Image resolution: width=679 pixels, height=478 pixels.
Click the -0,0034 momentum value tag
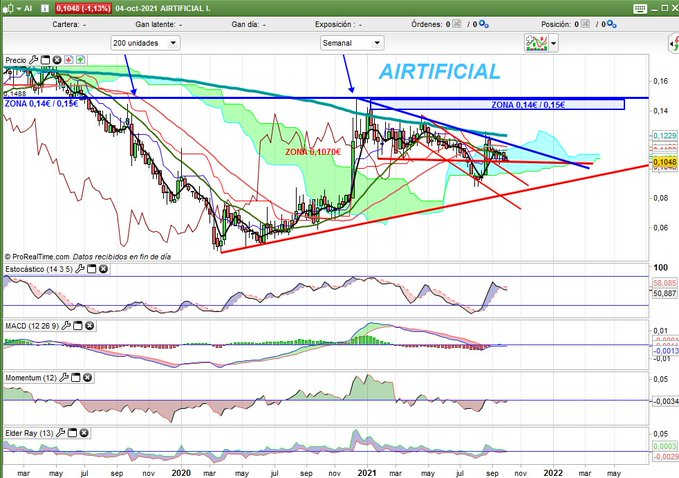(x=664, y=401)
